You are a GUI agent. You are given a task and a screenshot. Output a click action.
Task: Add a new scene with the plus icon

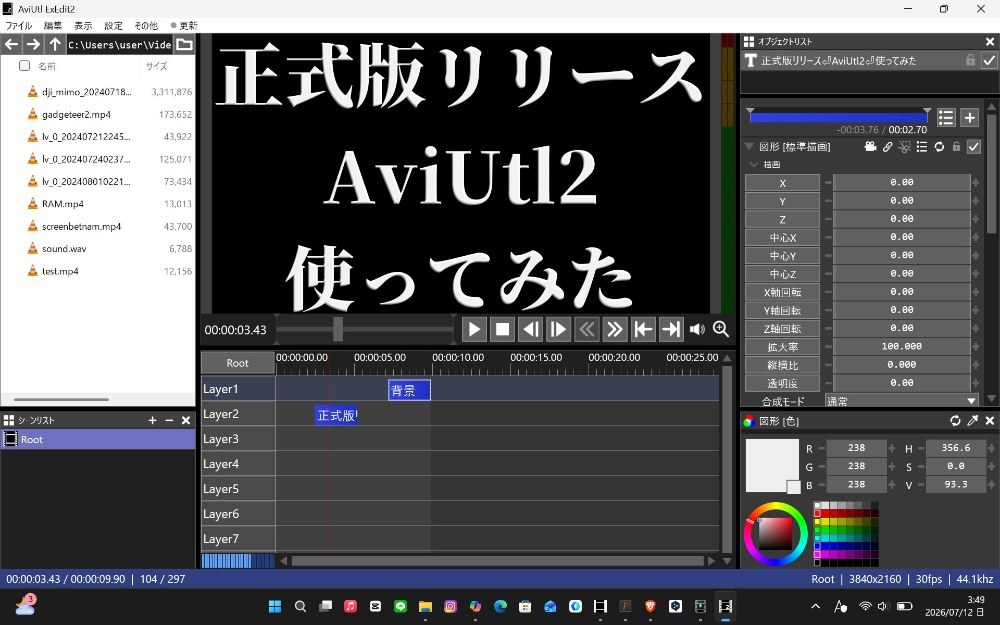(152, 420)
